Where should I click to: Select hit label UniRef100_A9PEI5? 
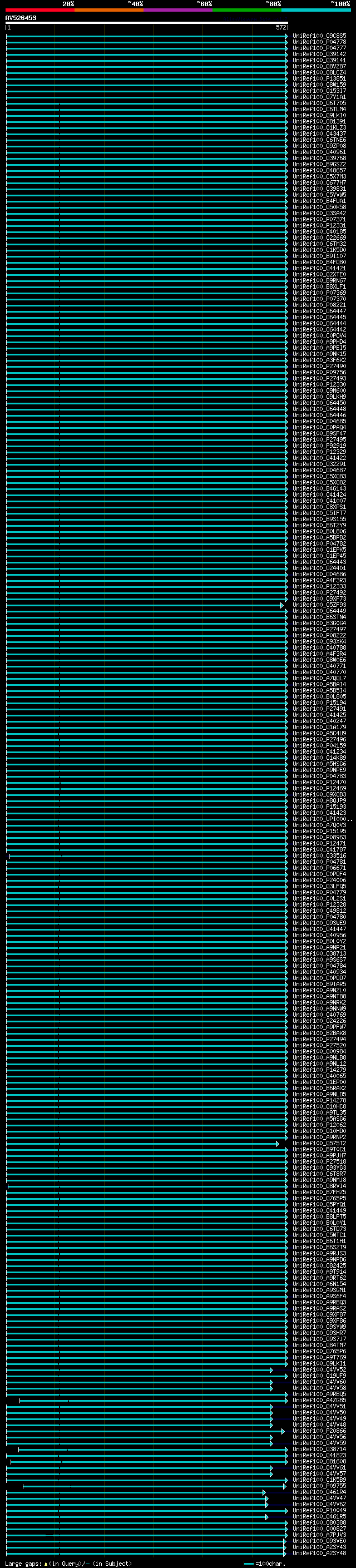coord(319,348)
